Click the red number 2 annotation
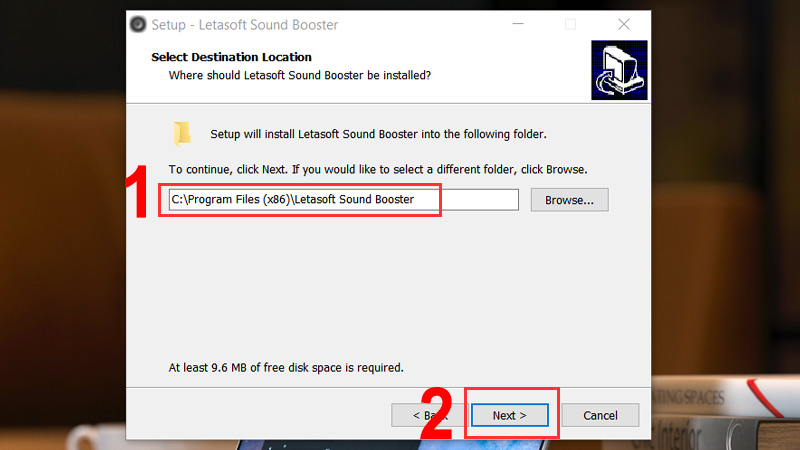Screen dimensions: 800x450 [437, 413]
